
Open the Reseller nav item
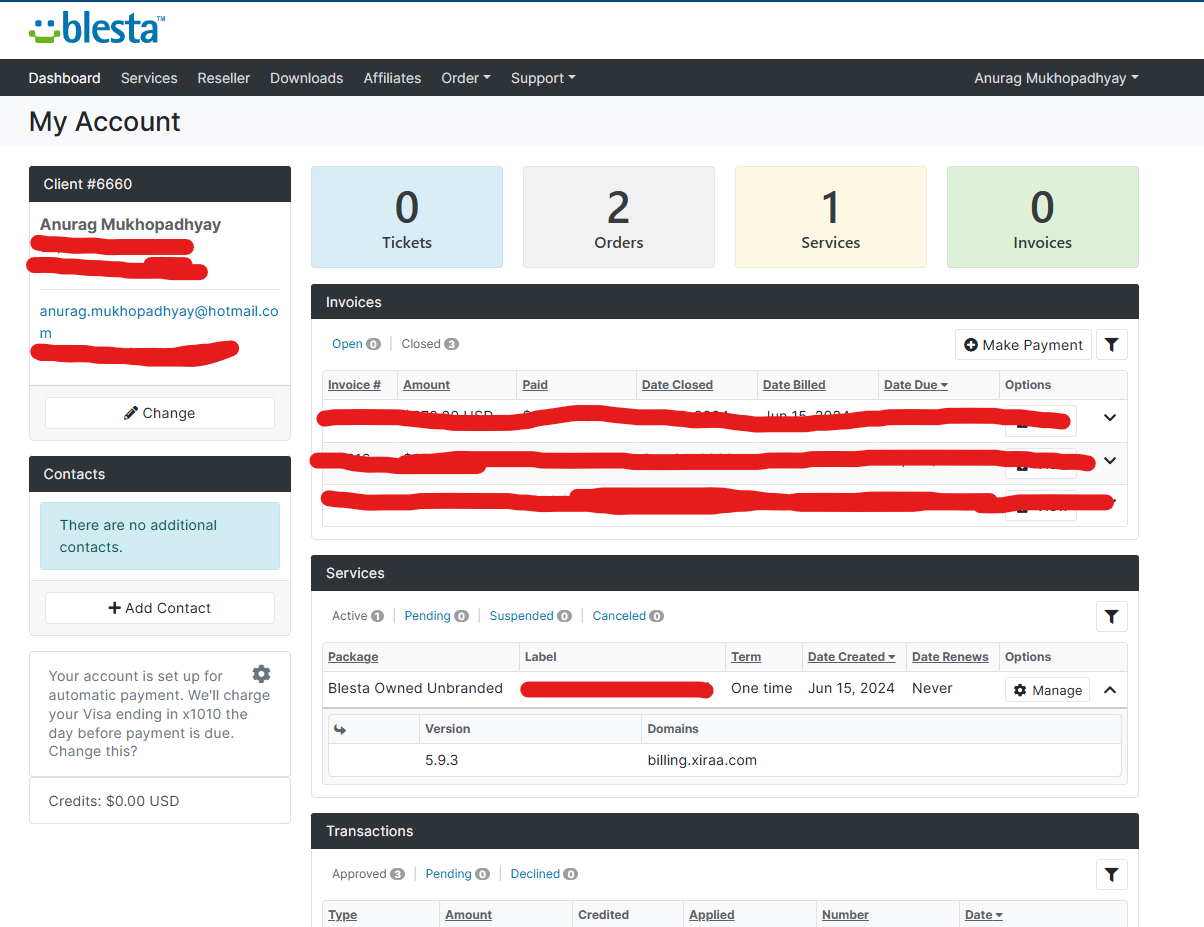(224, 78)
